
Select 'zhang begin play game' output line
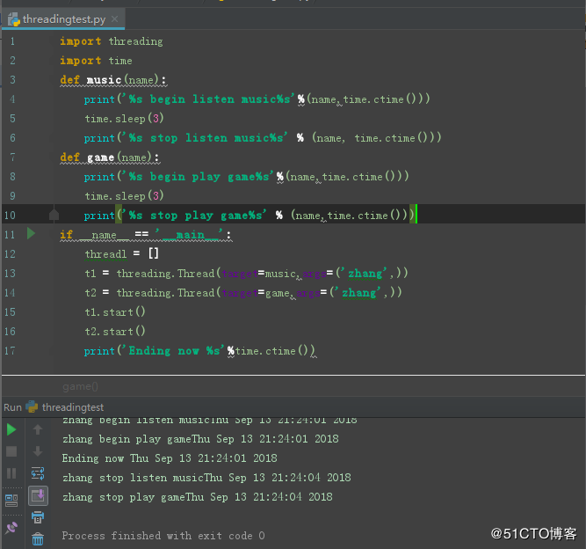201,439
